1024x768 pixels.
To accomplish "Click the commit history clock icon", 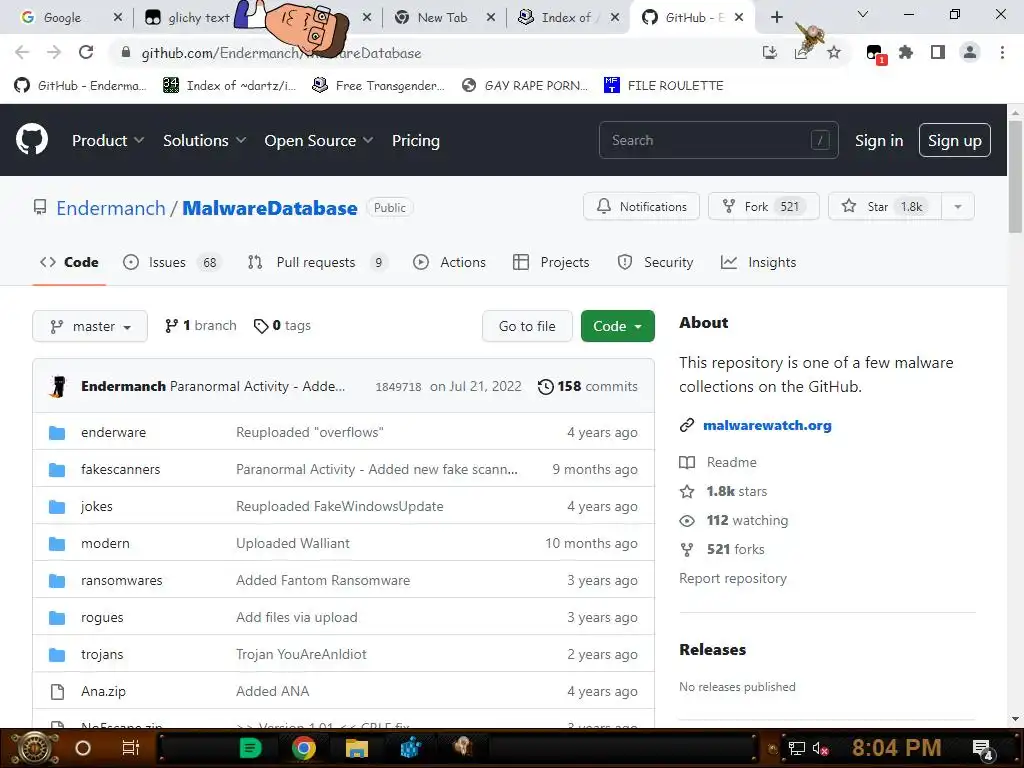I will pos(545,387).
